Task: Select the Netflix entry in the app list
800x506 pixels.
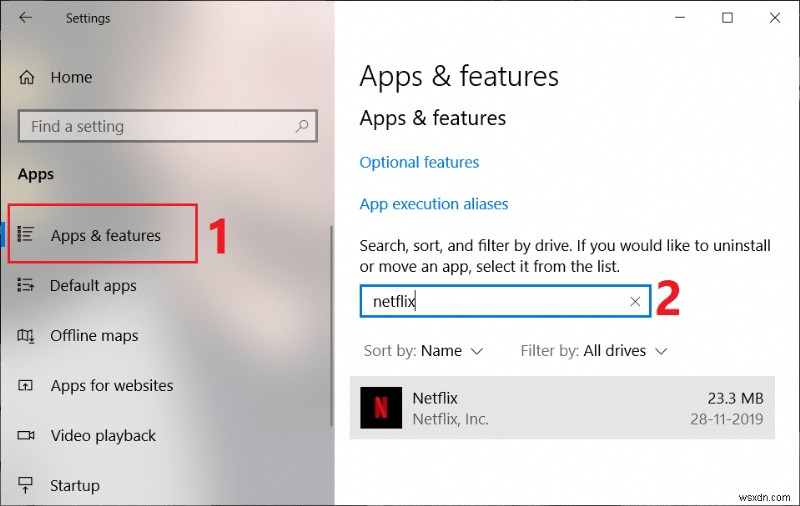Action: pyautogui.click(x=562, y=408)
